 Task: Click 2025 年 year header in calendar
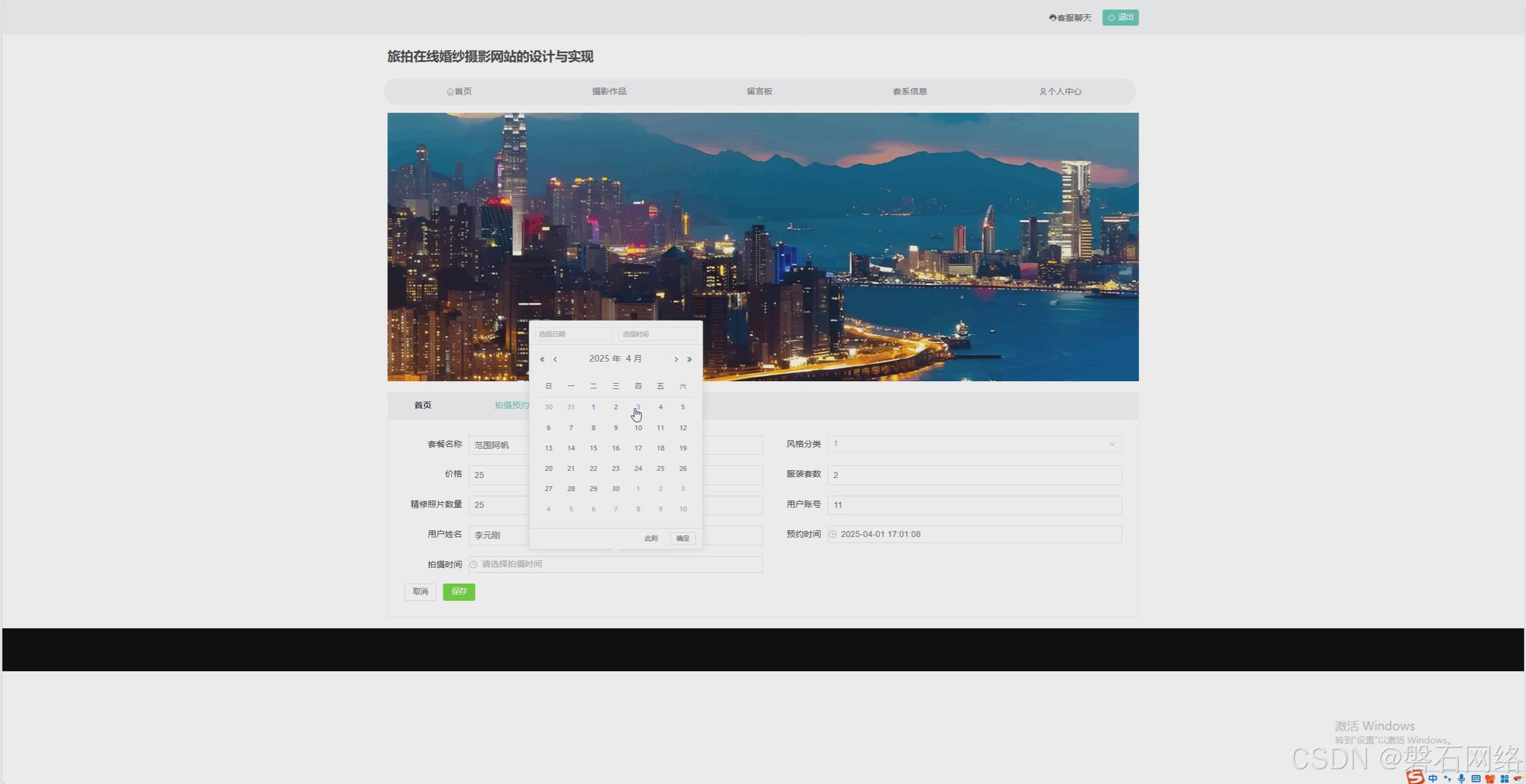604,359
